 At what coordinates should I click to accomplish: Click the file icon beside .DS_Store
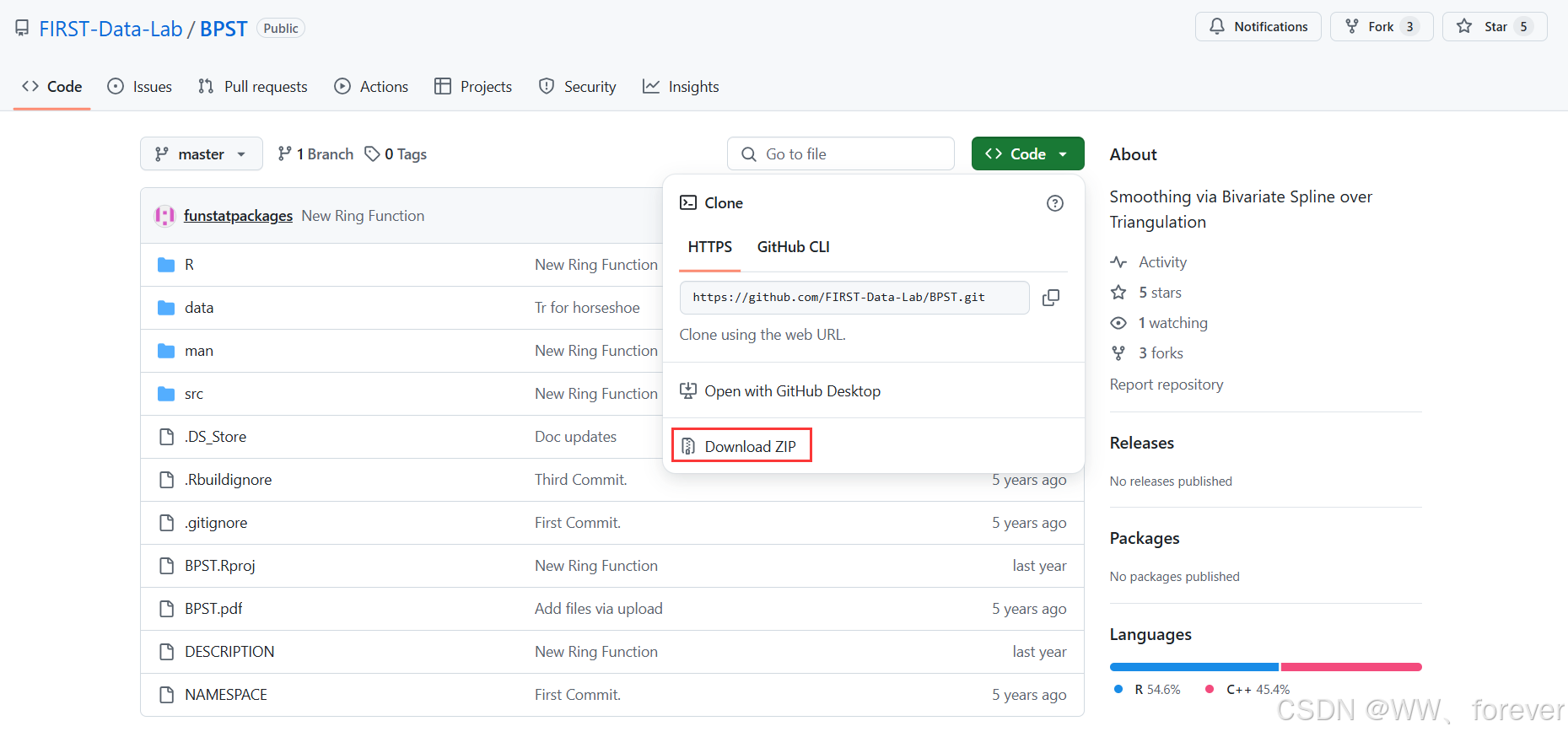[x=166, y=437]
